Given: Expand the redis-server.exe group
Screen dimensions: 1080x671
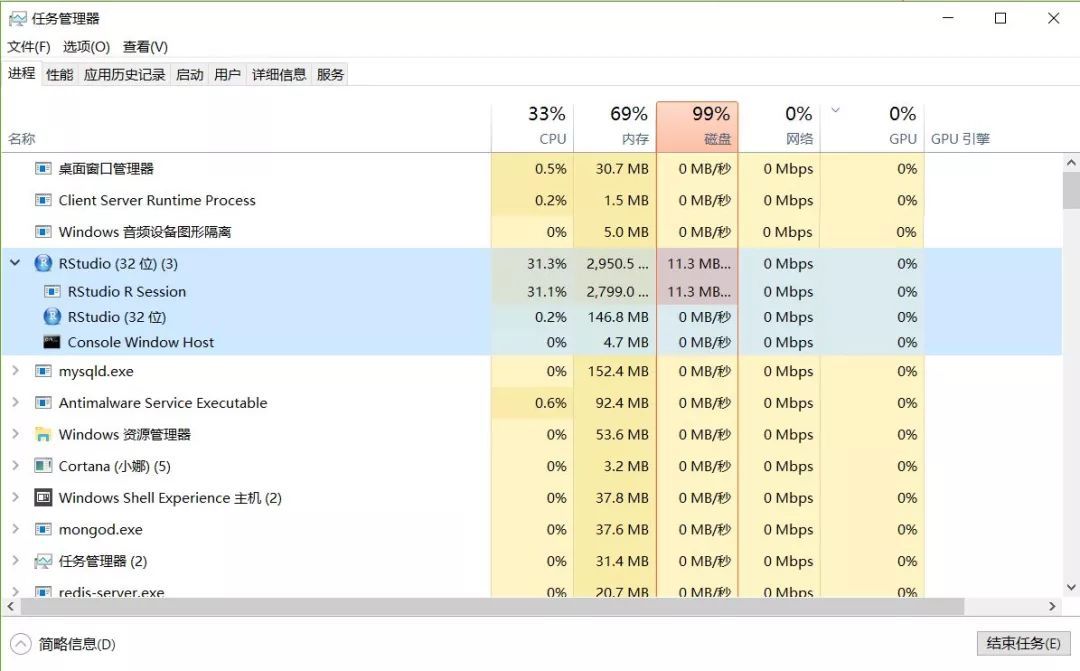Looking at the screenshot, I should pos(15,592).
